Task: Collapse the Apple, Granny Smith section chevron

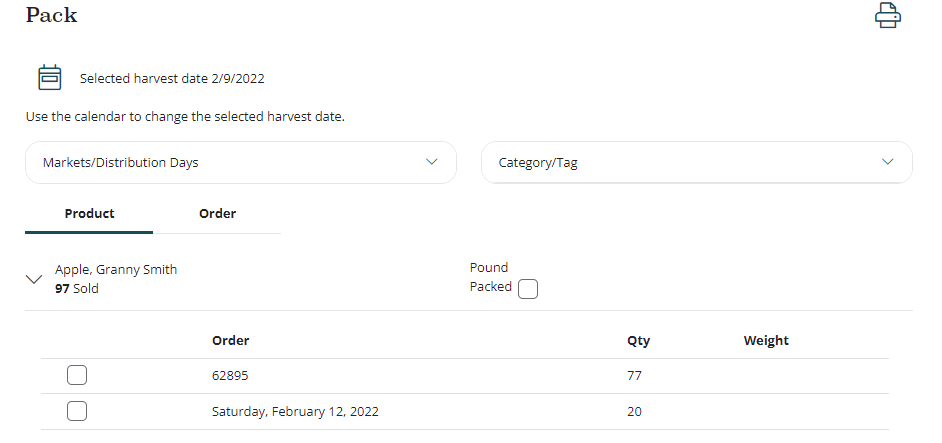Action: 34,281
